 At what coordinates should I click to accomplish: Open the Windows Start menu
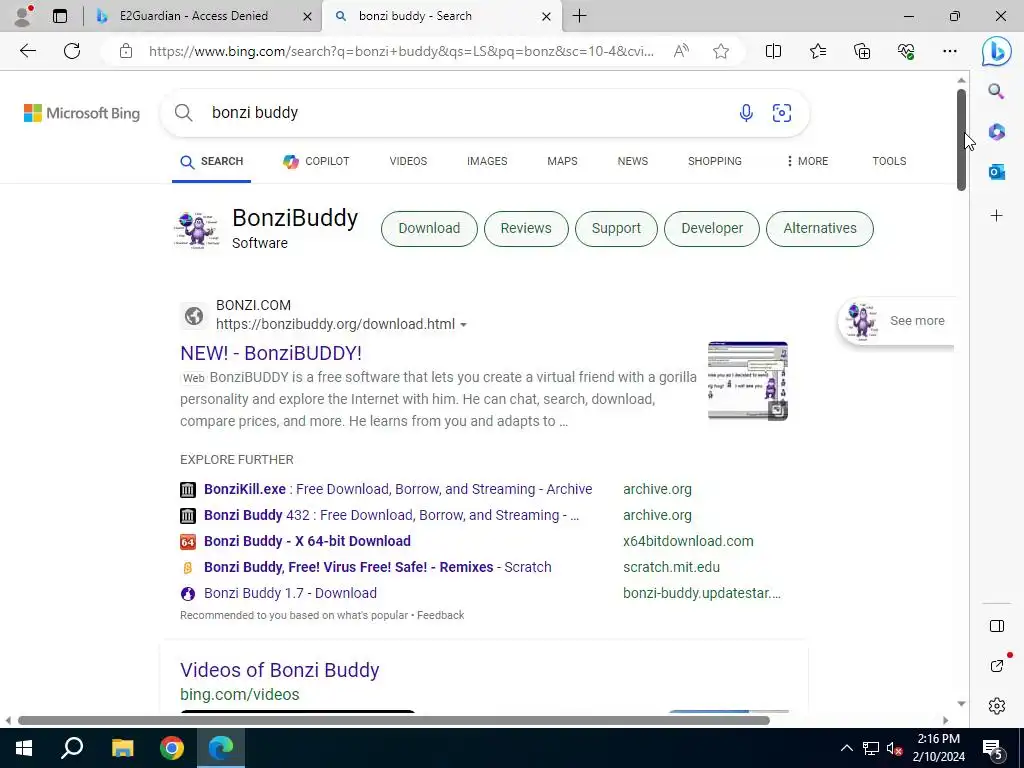(24, 748)
